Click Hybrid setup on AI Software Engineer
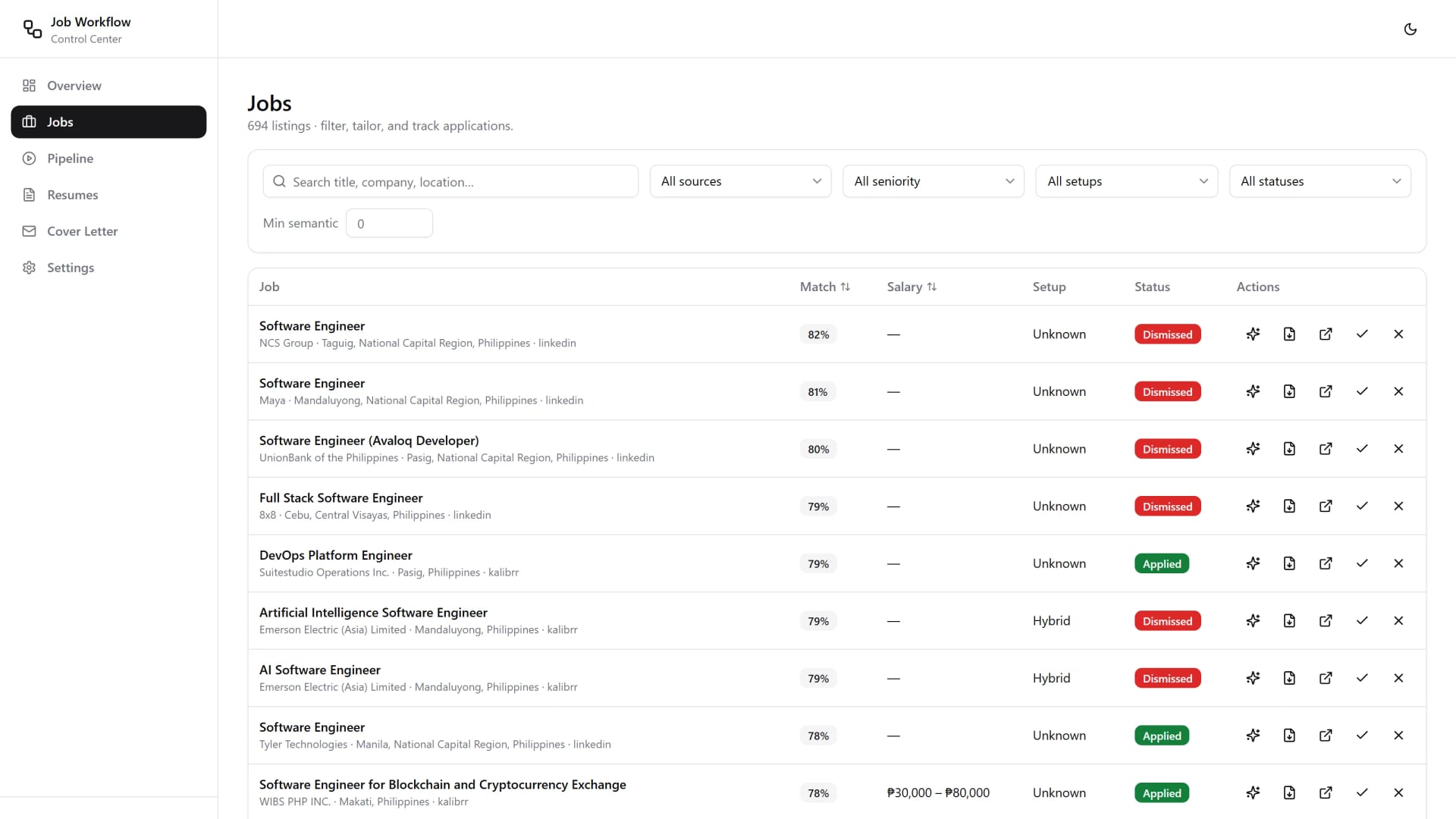Screen dimensions: 1456x819 [x=1051, y=678]
